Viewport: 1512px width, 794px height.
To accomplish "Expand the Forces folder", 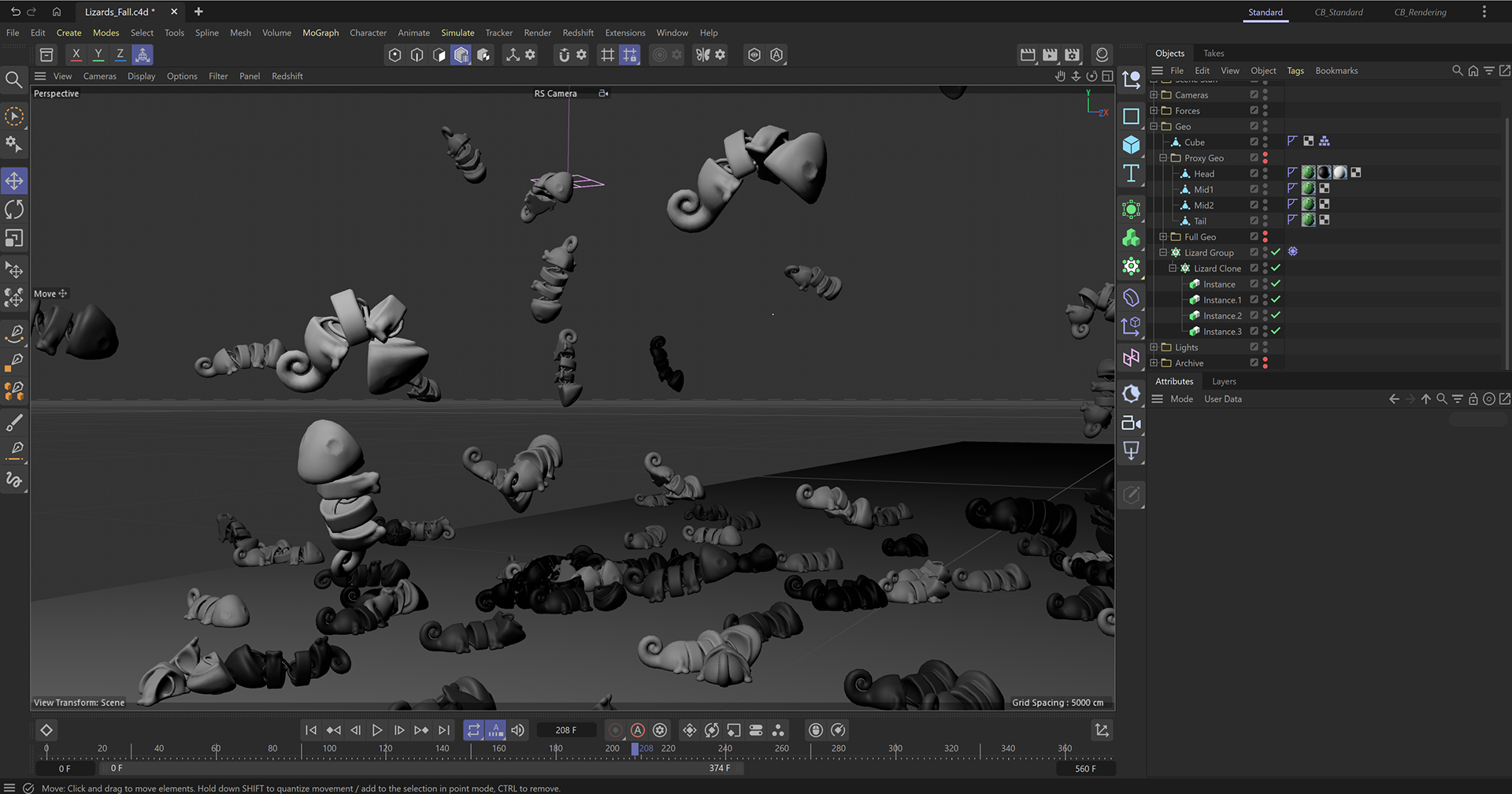I will 1154,110.
